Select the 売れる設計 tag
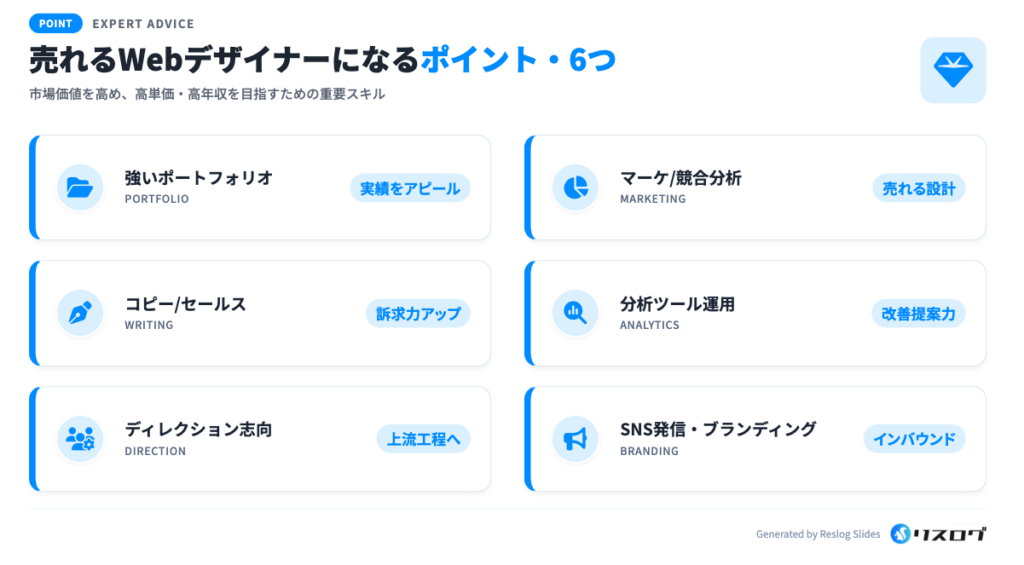Image resolution: width=1024 pixels, height=565 pixels. (x=918, y=188)
